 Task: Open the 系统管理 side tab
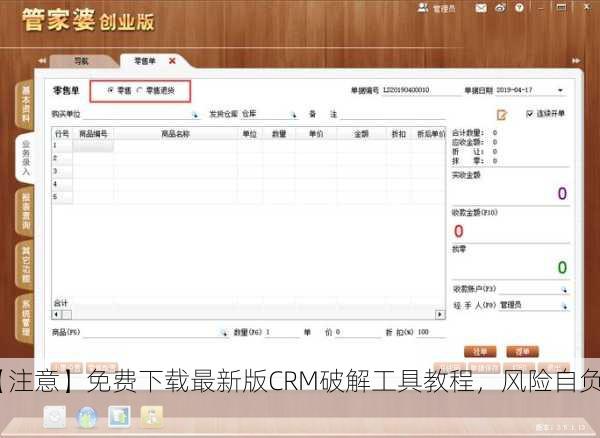coord(26,318)
